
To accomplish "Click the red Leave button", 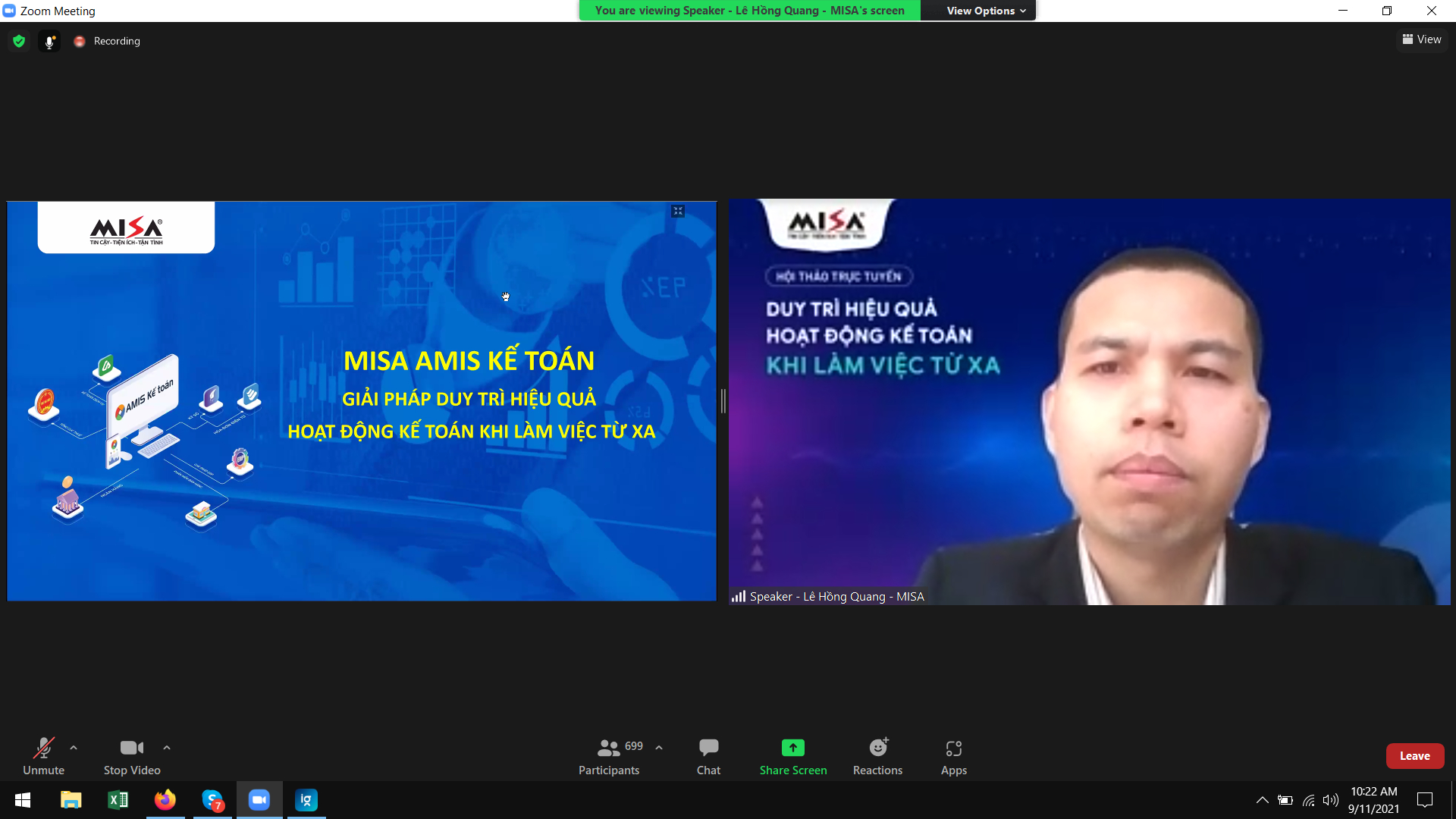I will (x=1414, y=756).
